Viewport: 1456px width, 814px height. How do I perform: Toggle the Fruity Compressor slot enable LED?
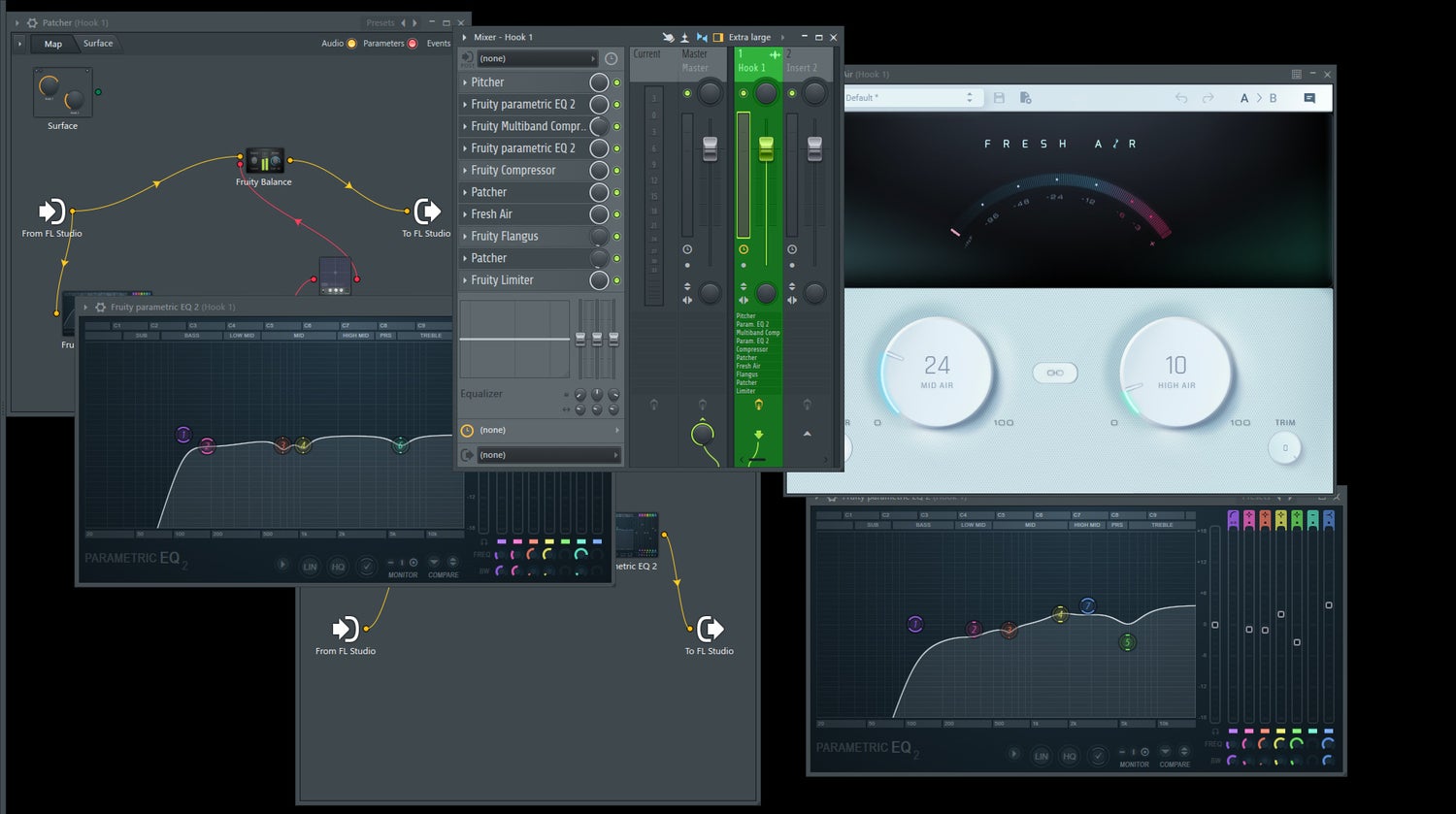(x=616, y=171)
